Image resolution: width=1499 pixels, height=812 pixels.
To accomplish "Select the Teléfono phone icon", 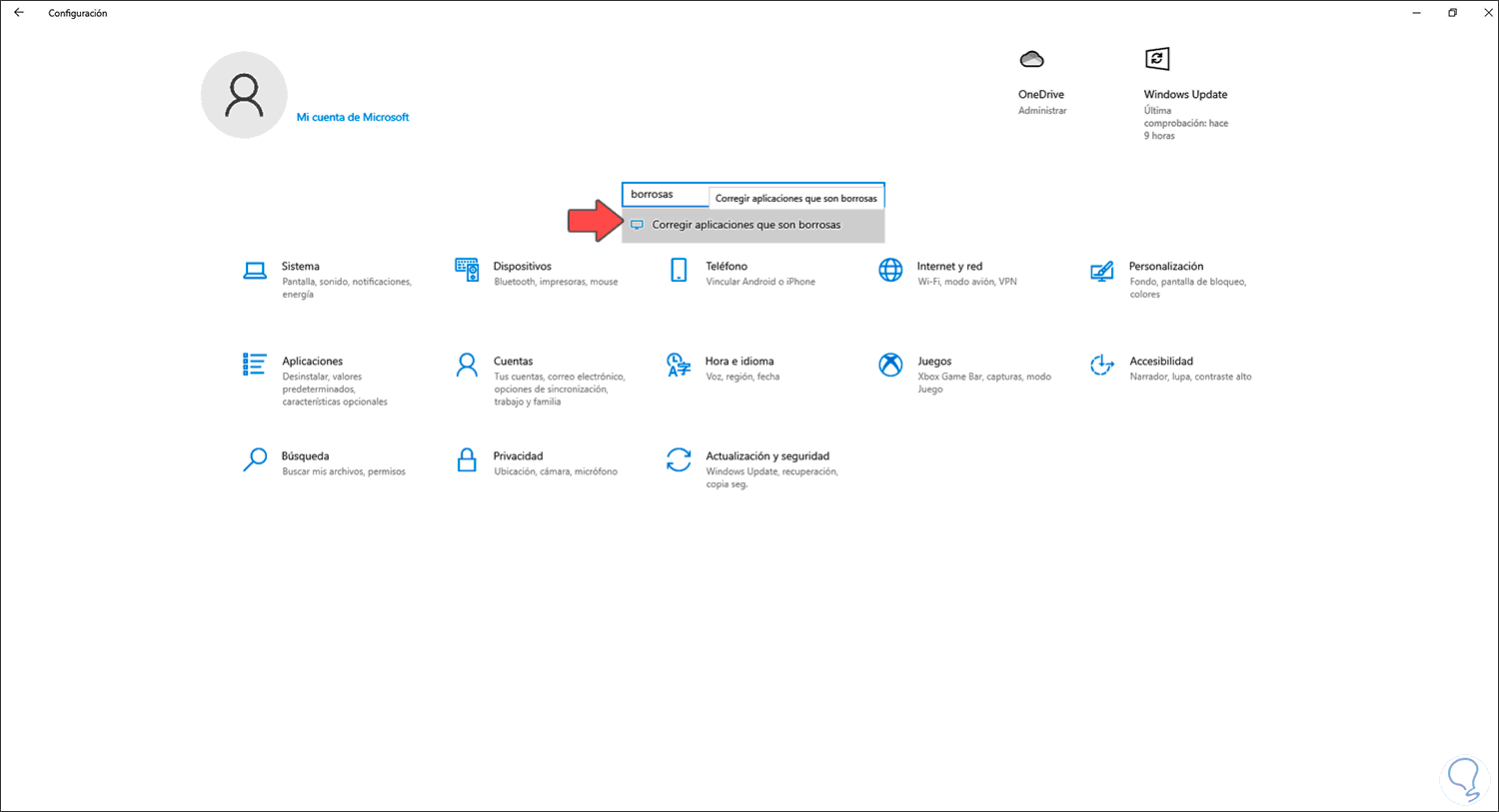I will click(x=679, y=270).
